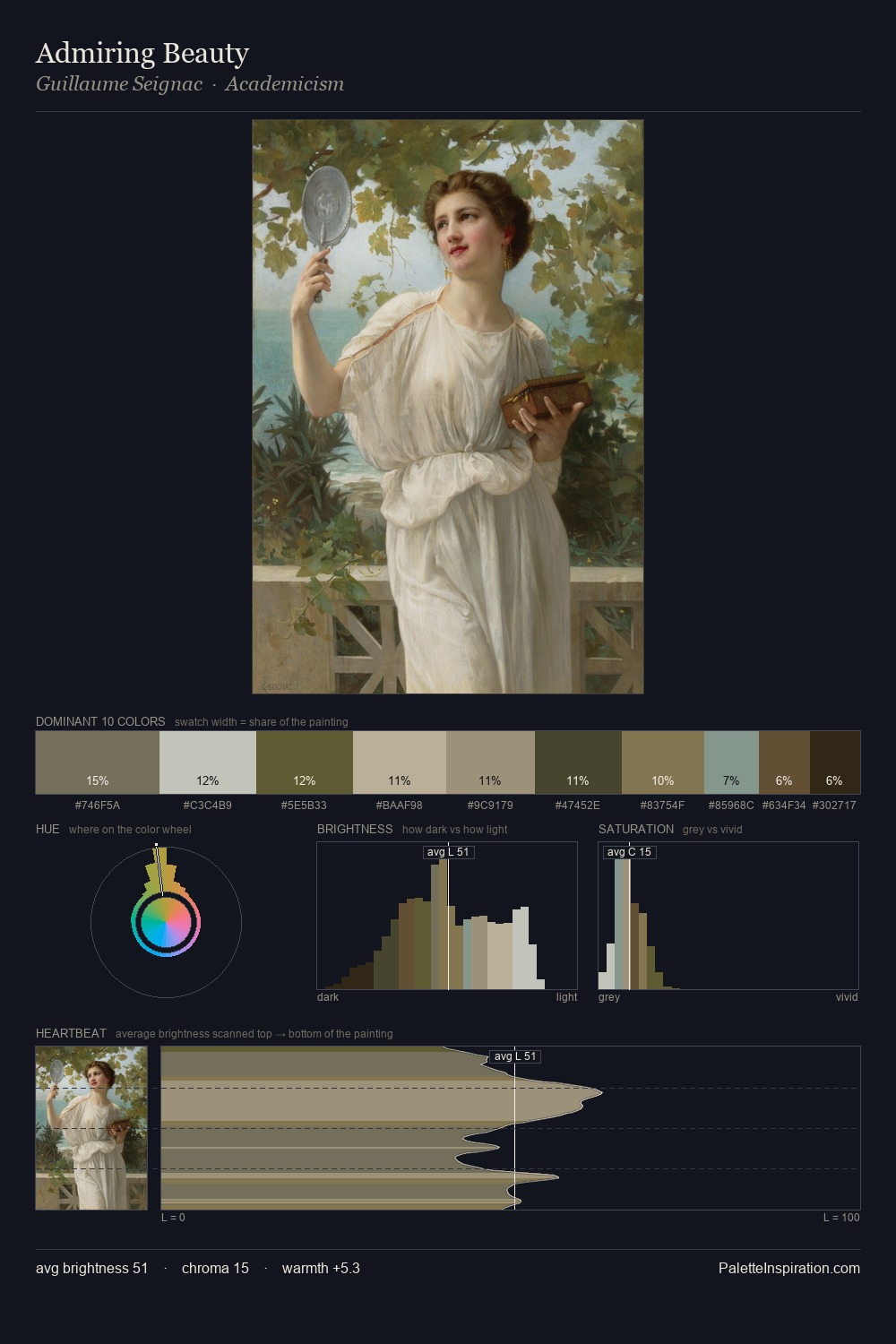Click hex code text '#302717'
The height and width of the screenshot is (1344, 896).
[x=834, y=806]
